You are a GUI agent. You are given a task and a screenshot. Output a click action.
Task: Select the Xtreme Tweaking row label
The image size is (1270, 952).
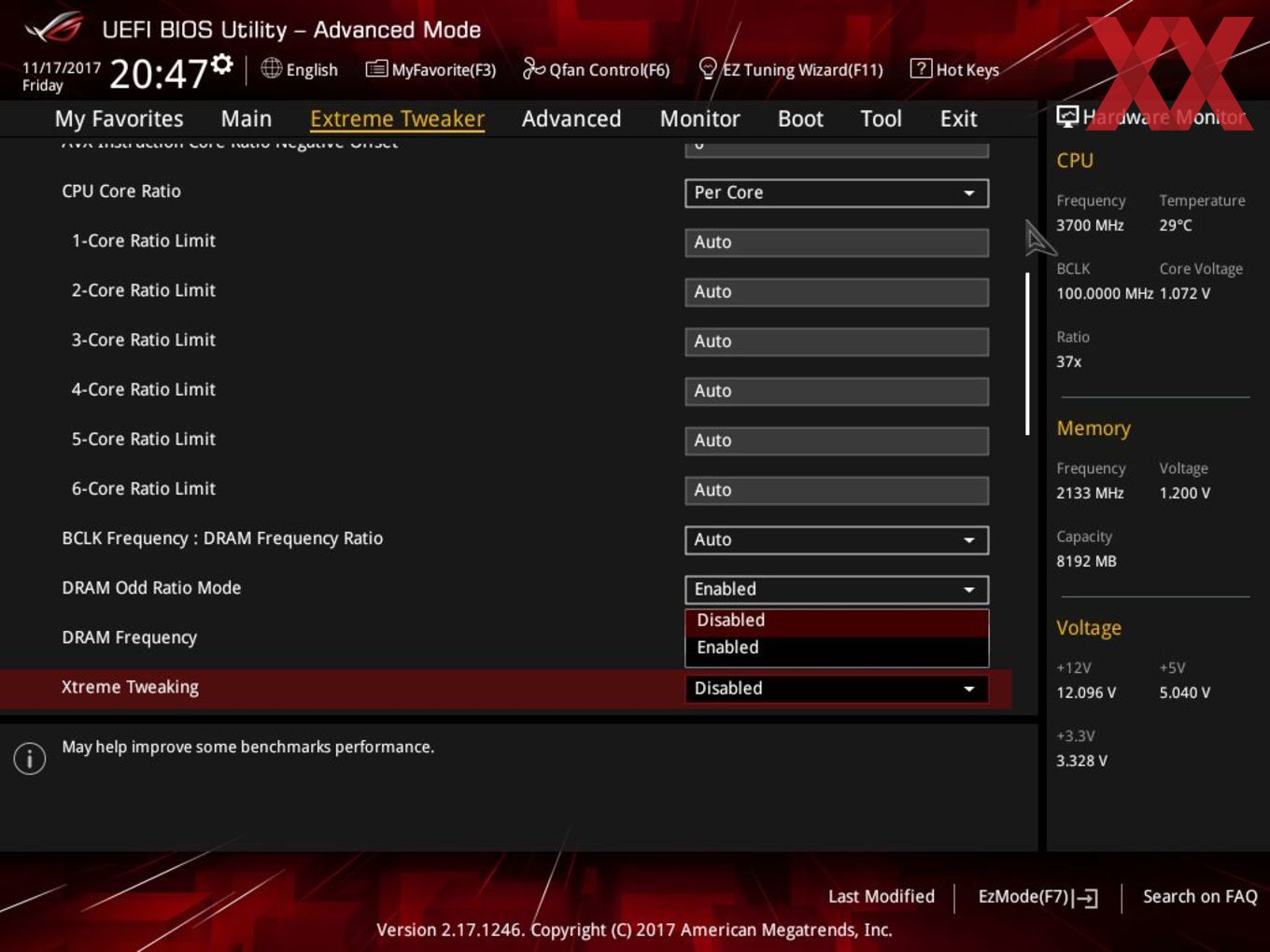pyautogui.click(x=130, y=687)
